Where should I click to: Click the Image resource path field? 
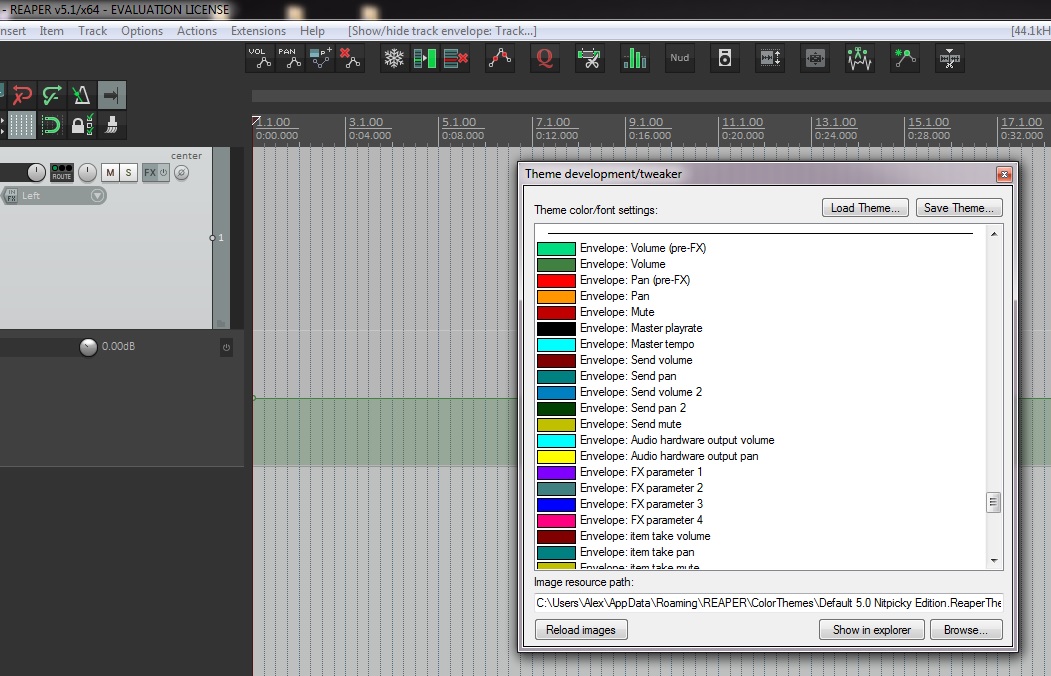(x=769, y=603)
